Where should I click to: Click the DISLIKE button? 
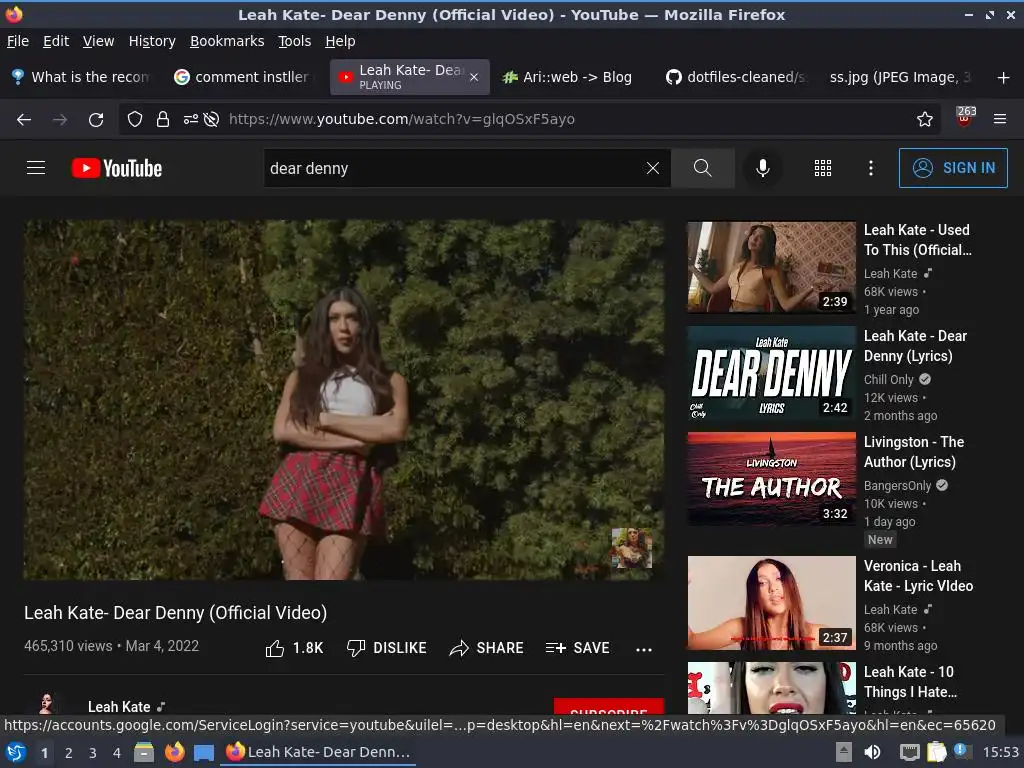pyautogui.click(x=387, y=648)
